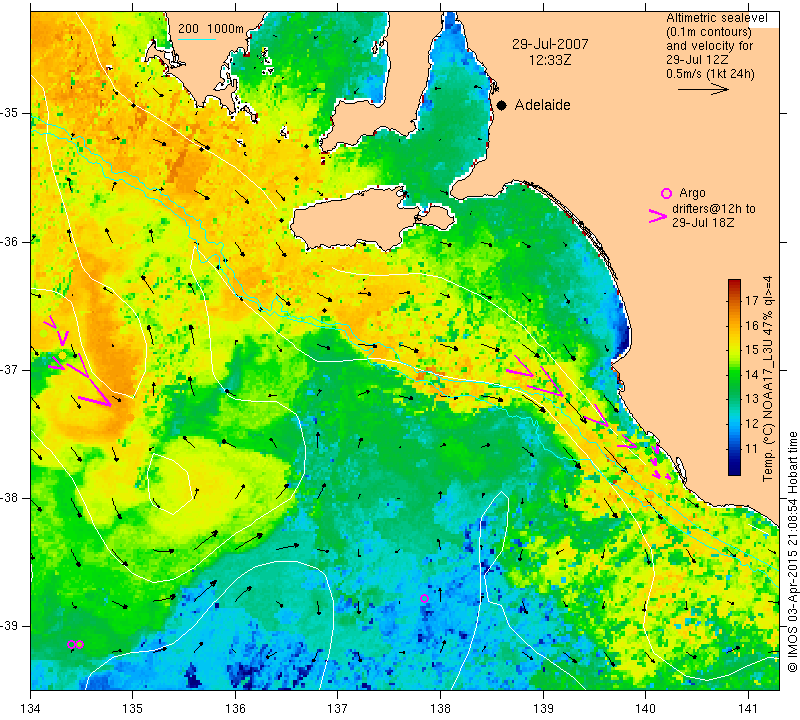
Task: Click the Argo legend label
Action: 692,193
